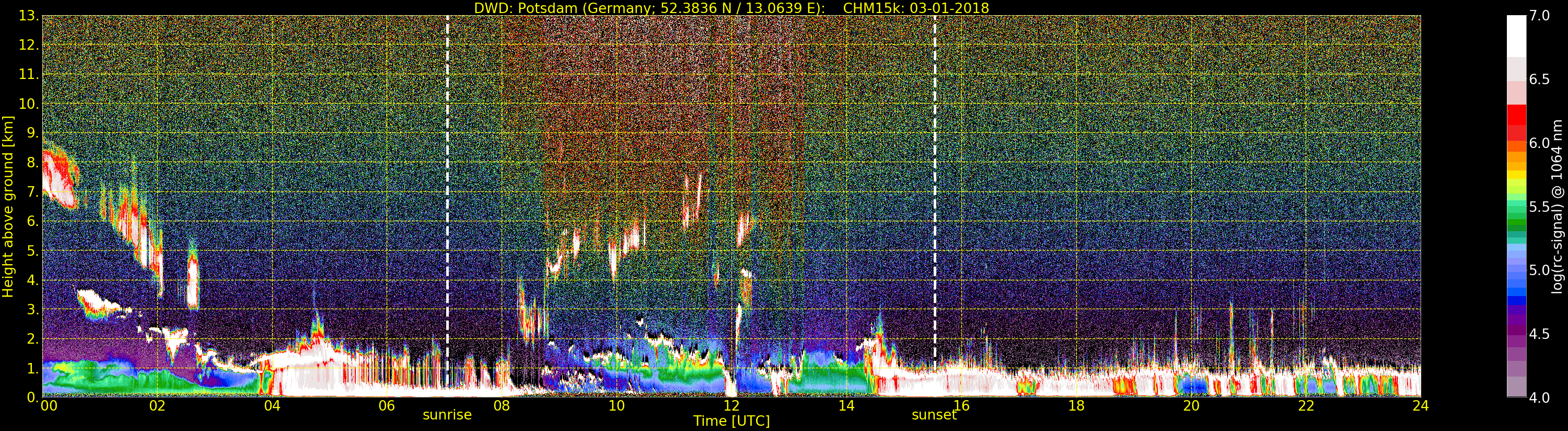Click the '5.' tick on the height axis

(x=32, y=251)
